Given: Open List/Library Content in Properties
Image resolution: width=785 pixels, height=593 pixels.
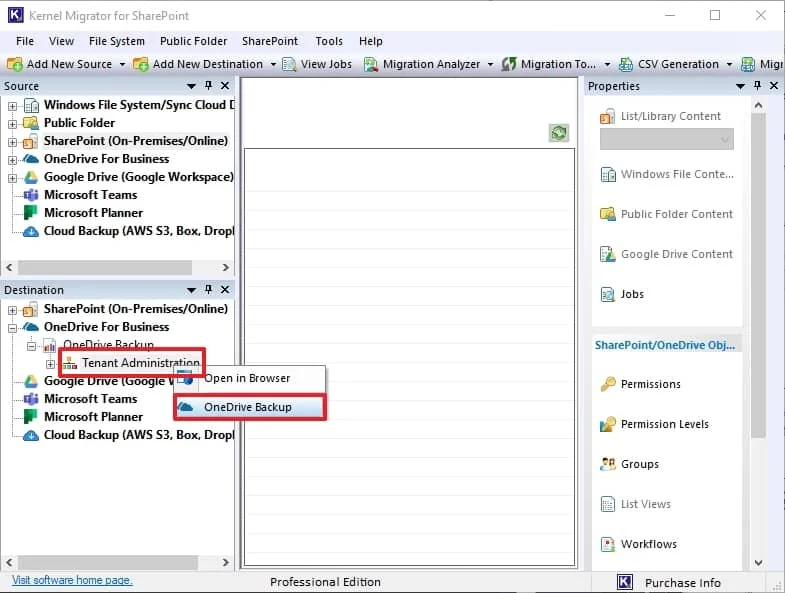Looking at the screenshot, I should point(660,116).
